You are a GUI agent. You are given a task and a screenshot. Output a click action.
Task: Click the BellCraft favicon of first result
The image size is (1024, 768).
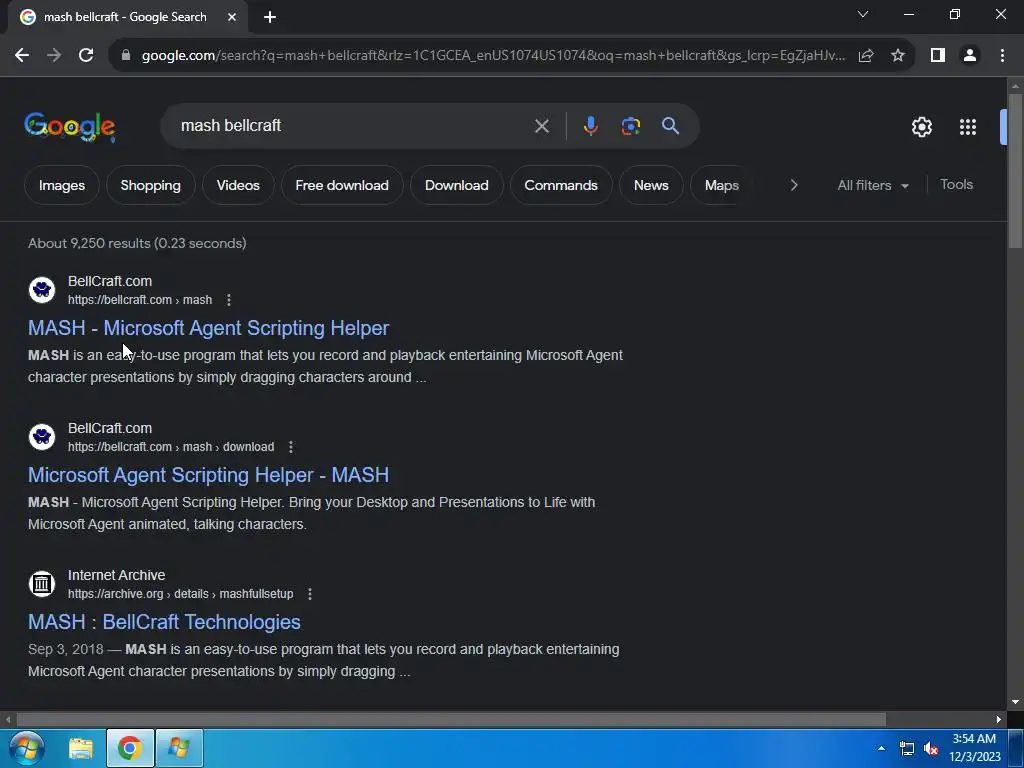click(42, 290)
